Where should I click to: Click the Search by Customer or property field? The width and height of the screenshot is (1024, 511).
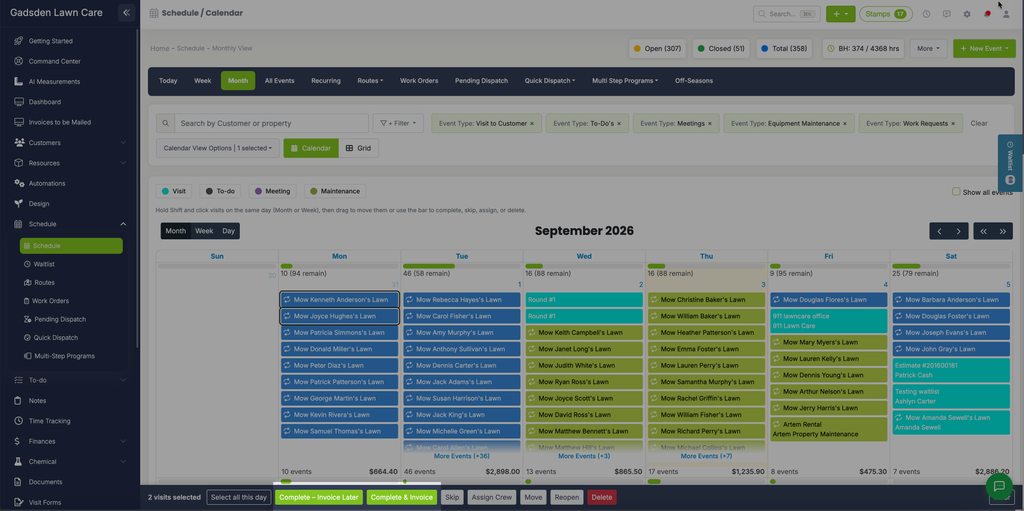pyautogui.click(x=271, y=123)
